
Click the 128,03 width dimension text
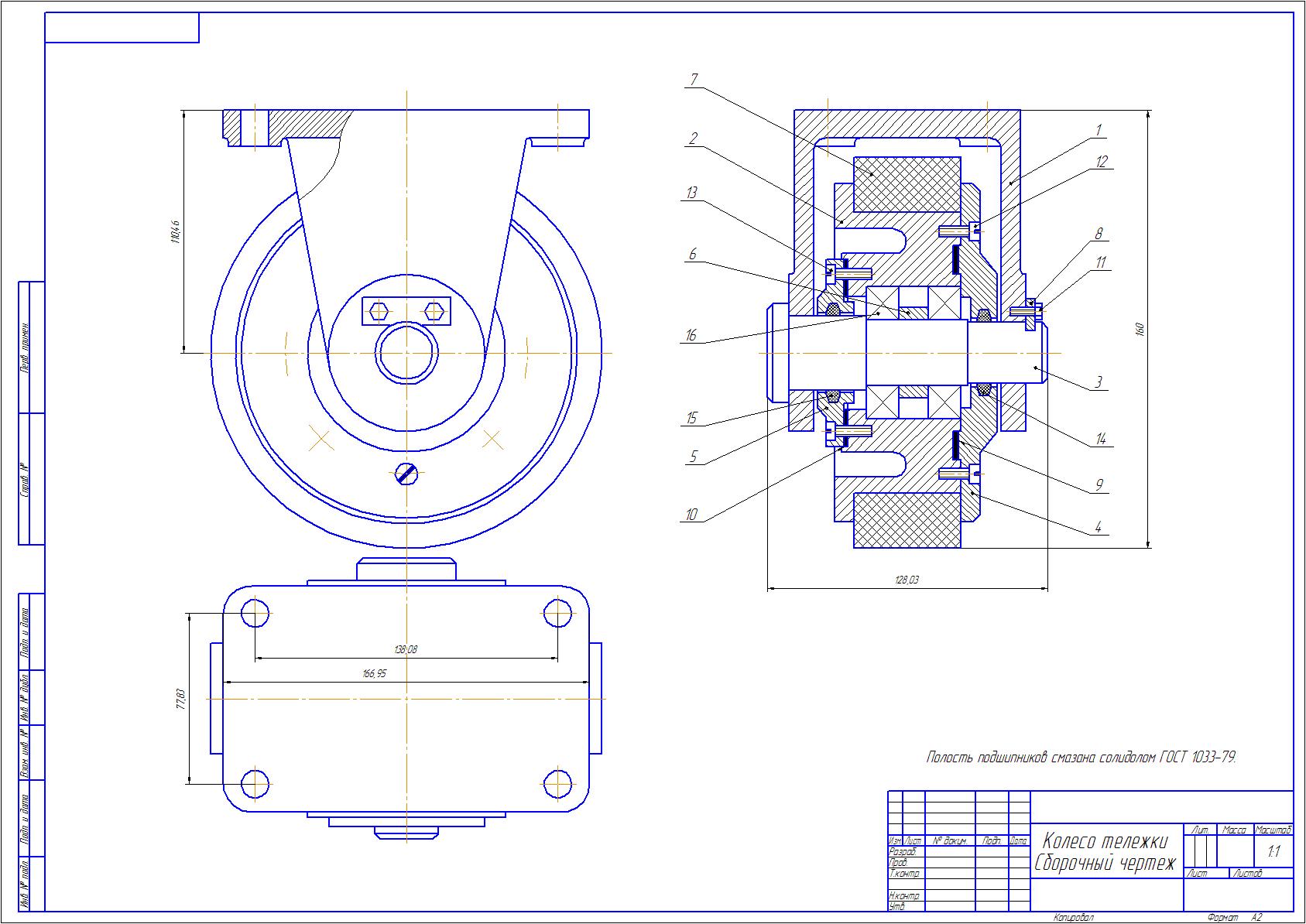coord(907,580)
